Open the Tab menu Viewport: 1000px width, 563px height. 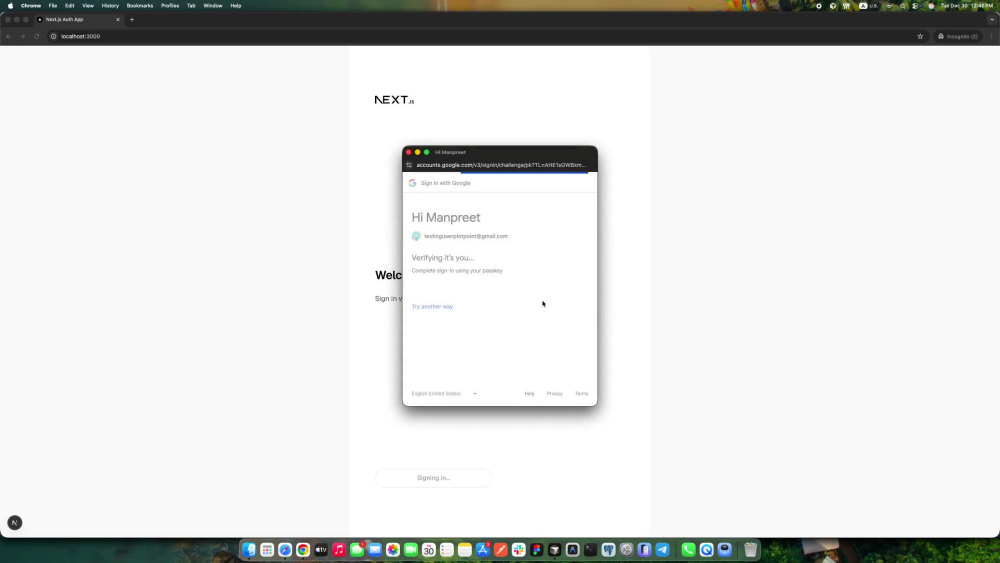click(191, 6)
